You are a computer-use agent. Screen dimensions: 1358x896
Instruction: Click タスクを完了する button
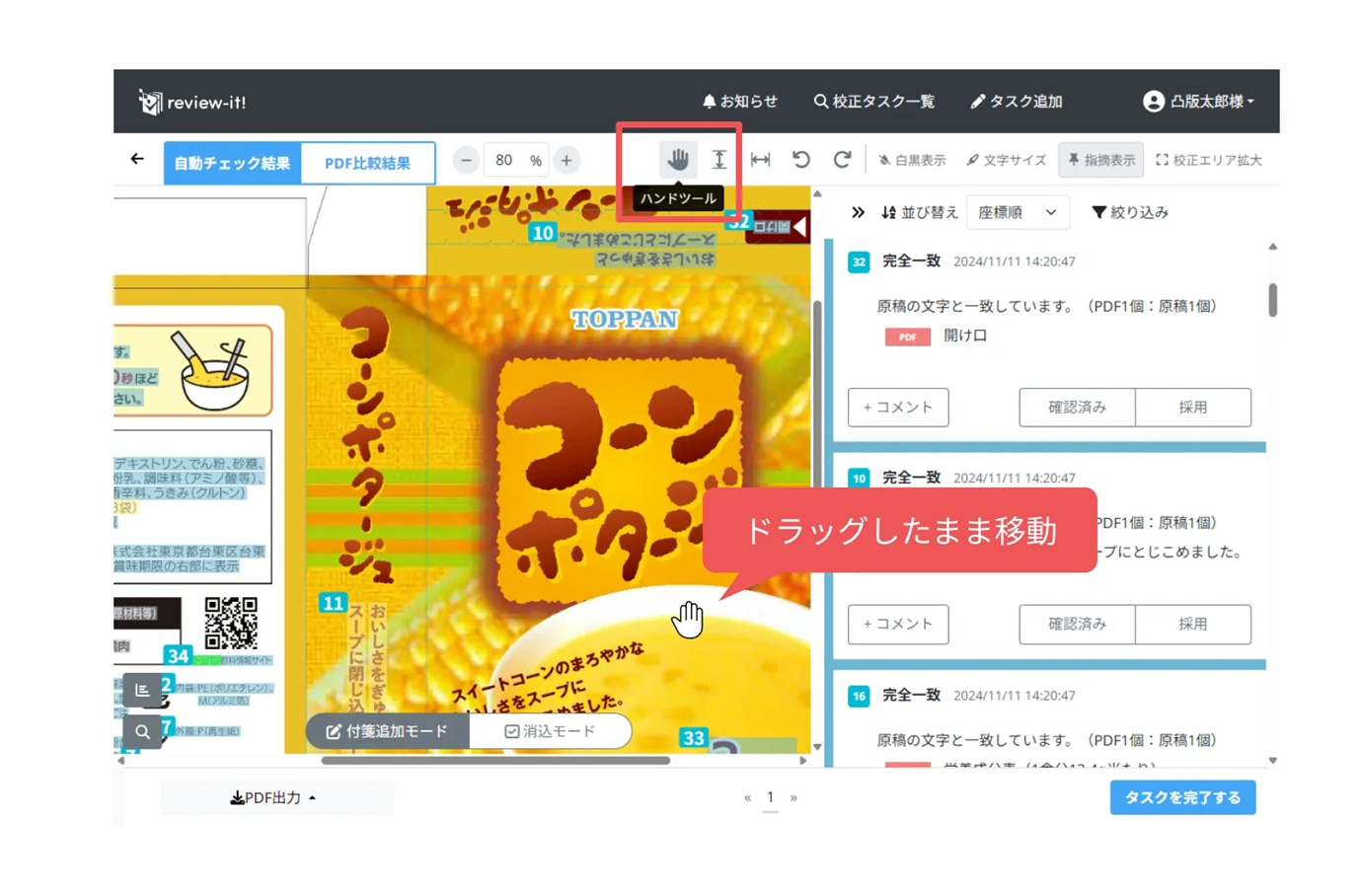click(1182, 797)
